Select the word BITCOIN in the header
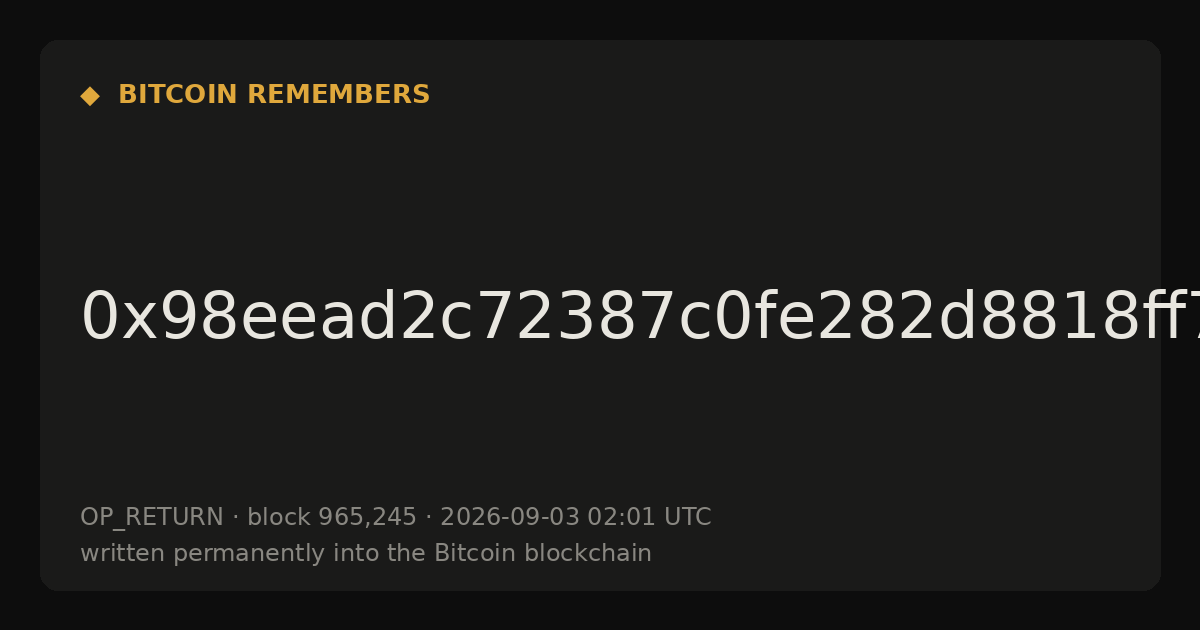This screenshot has width=1200, height=630. (178, 95)
